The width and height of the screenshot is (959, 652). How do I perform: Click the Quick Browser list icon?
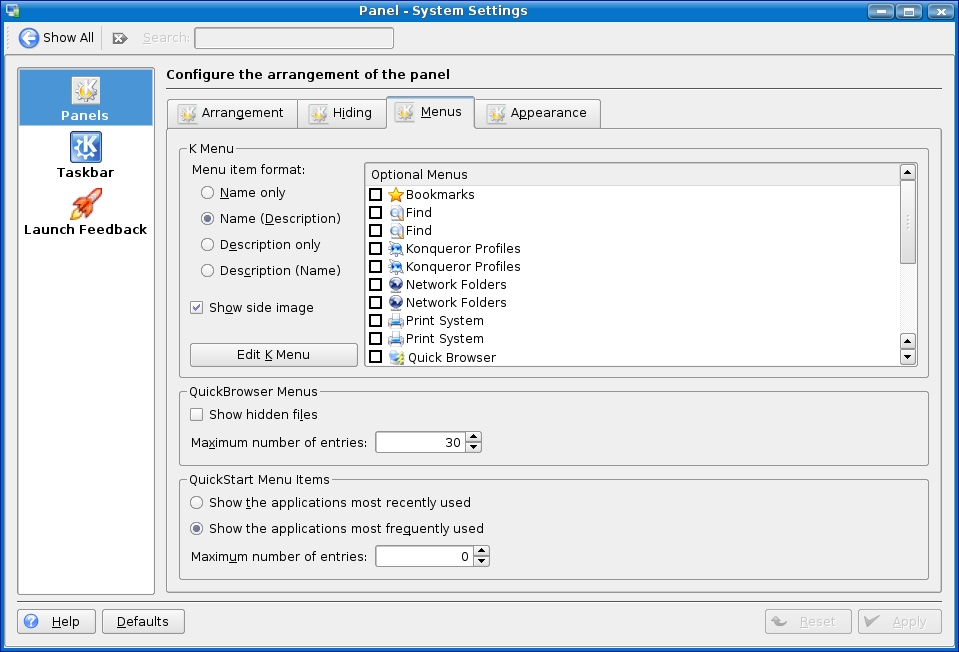(x=396, y=357)
